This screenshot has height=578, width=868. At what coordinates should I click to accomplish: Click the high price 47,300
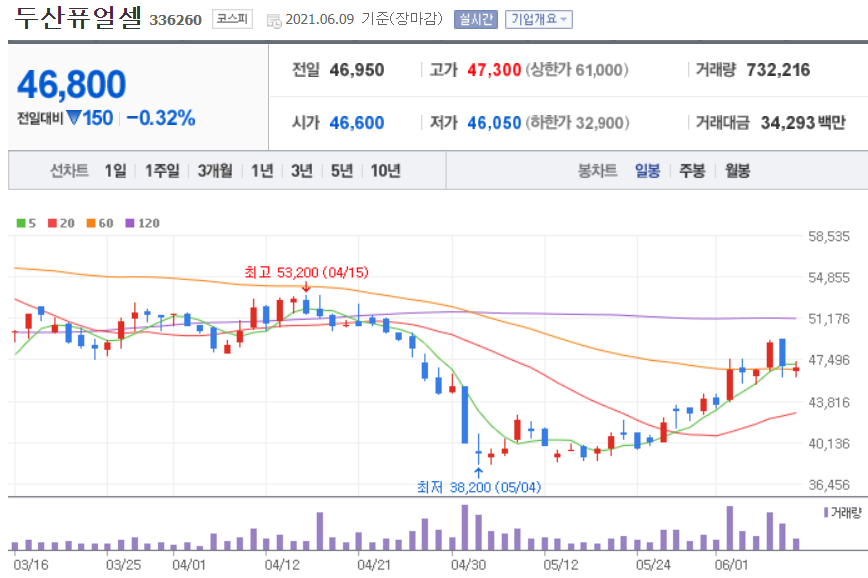pos(494,70)
